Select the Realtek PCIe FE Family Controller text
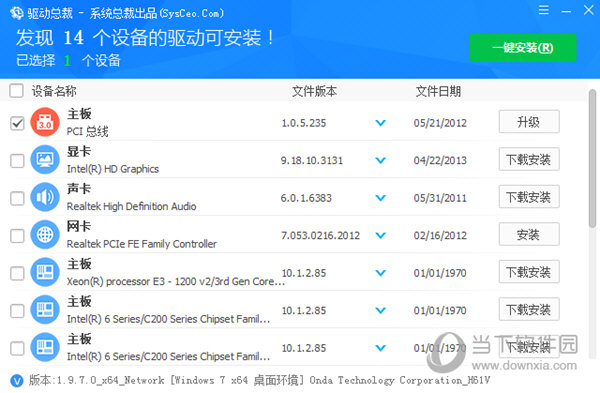This screenshot has width=600, height=393. click(x=142, y=244)
